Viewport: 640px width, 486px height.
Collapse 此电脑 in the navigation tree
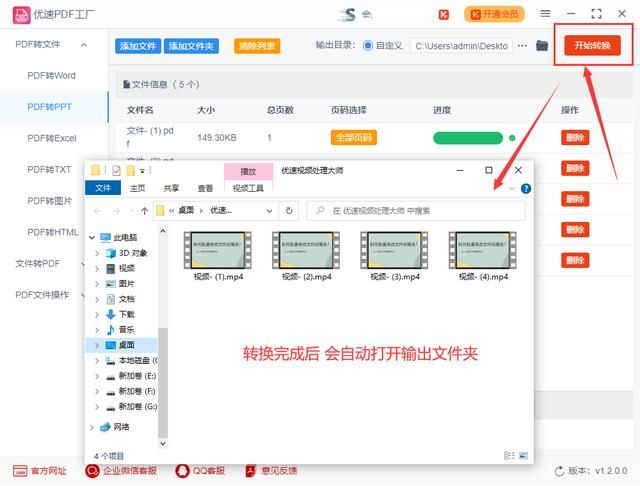click(92, 237)
